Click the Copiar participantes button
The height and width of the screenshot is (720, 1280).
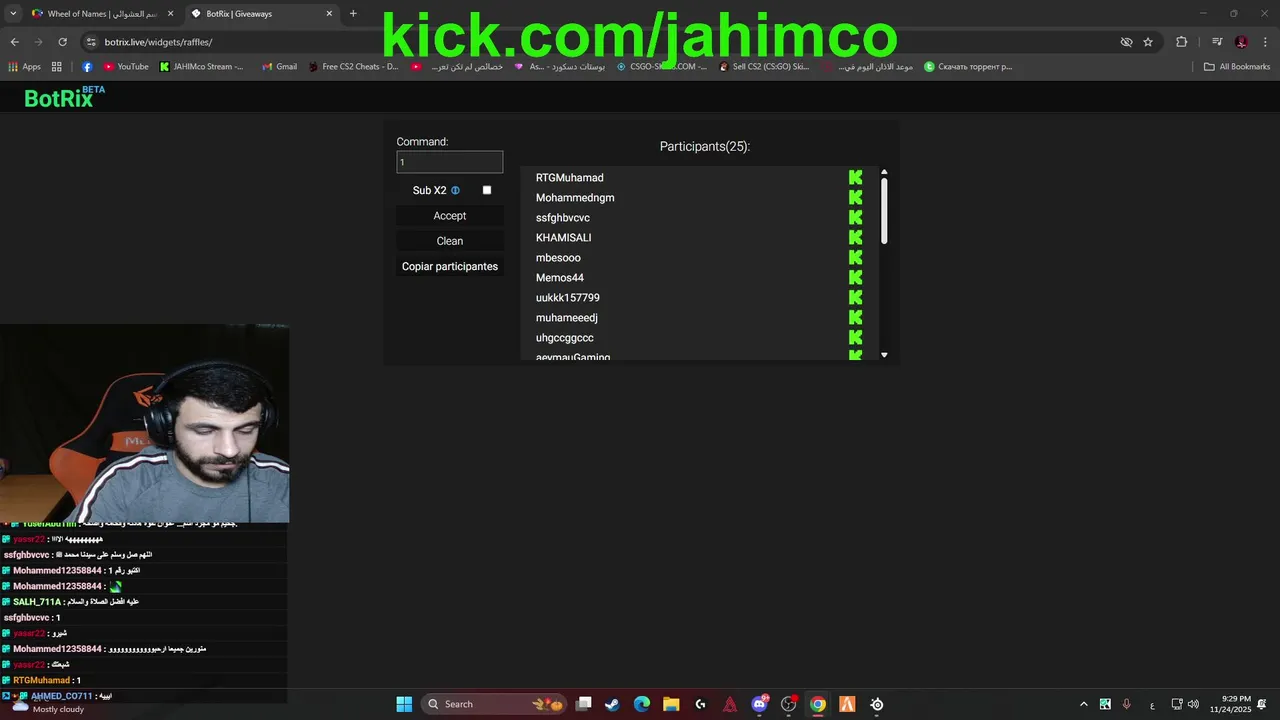pyautogui.click(x=449, y=266)
